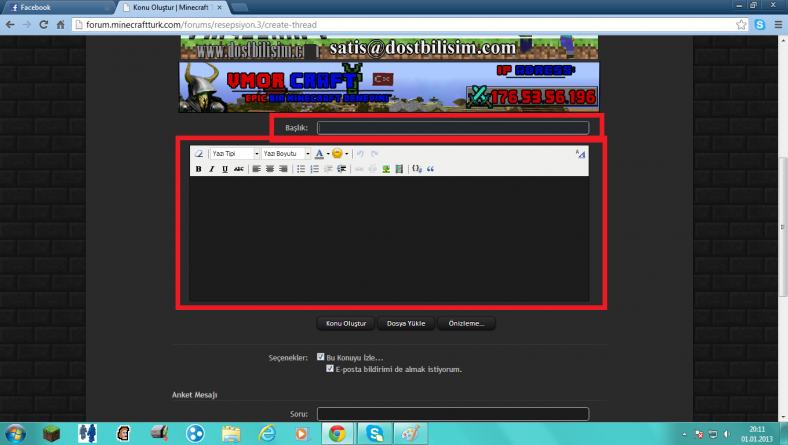Click the Skype extension icon in Chrome
The height and width of the screenshot is (445, 788).
[760, 25]
